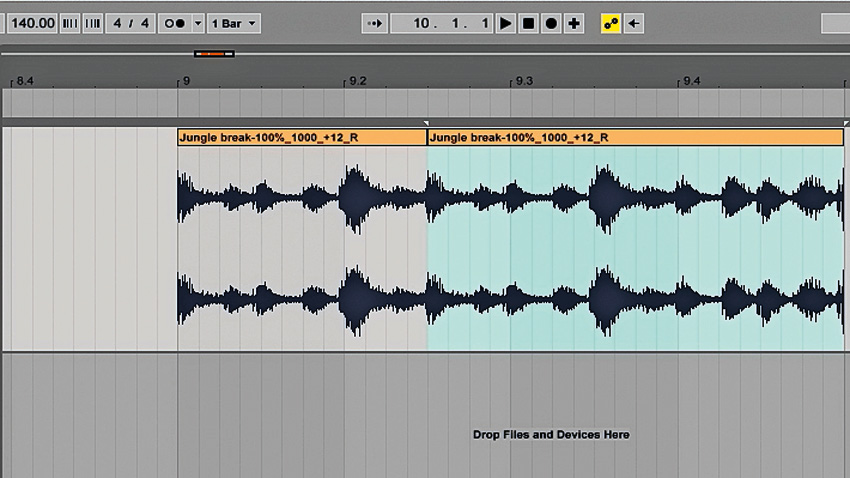Click the time signature denominator 4
Screen dimensions: 850x478
point(145,23)
